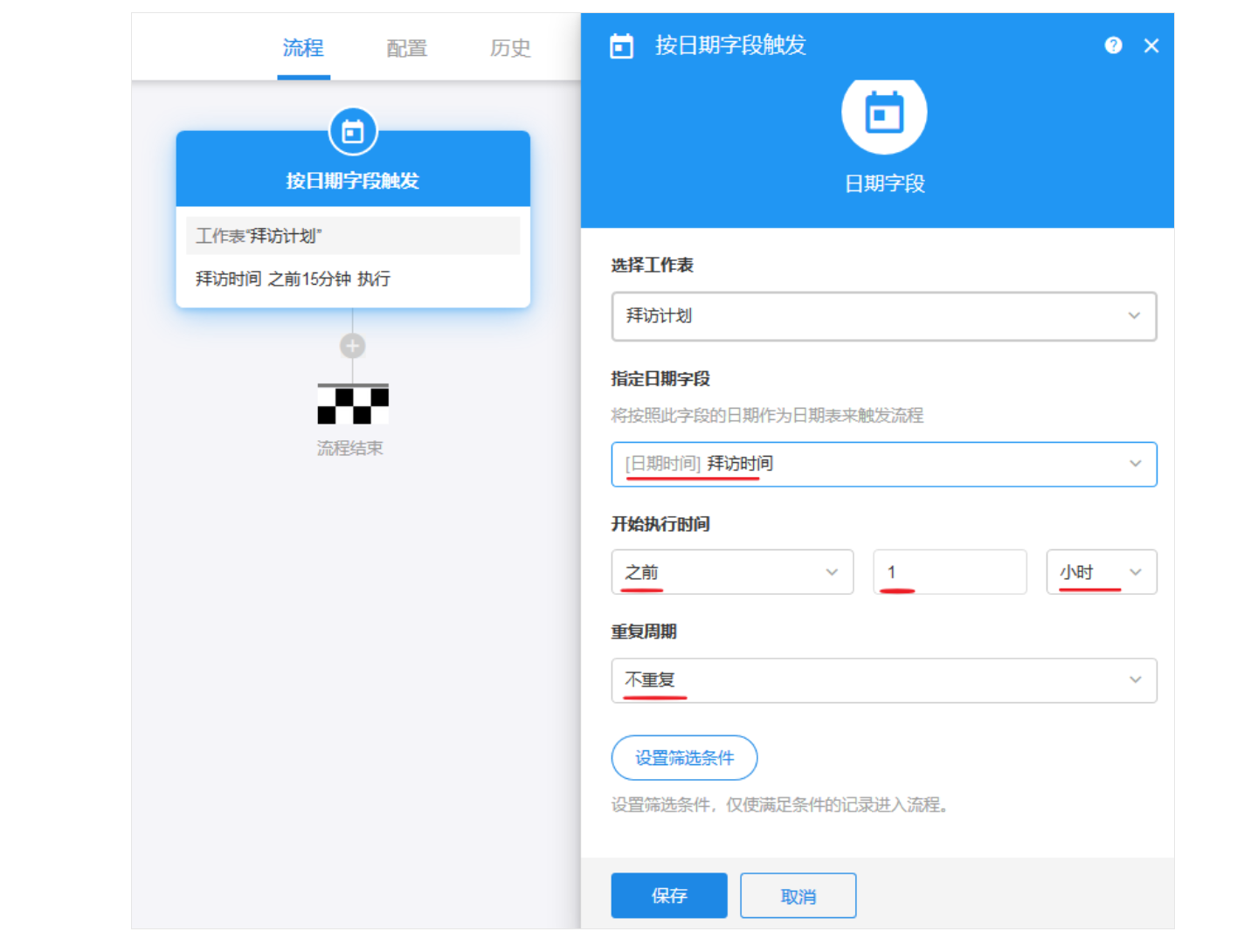
Task: Click the large 日期字段 calendar icon
Action: click(883, 114)
